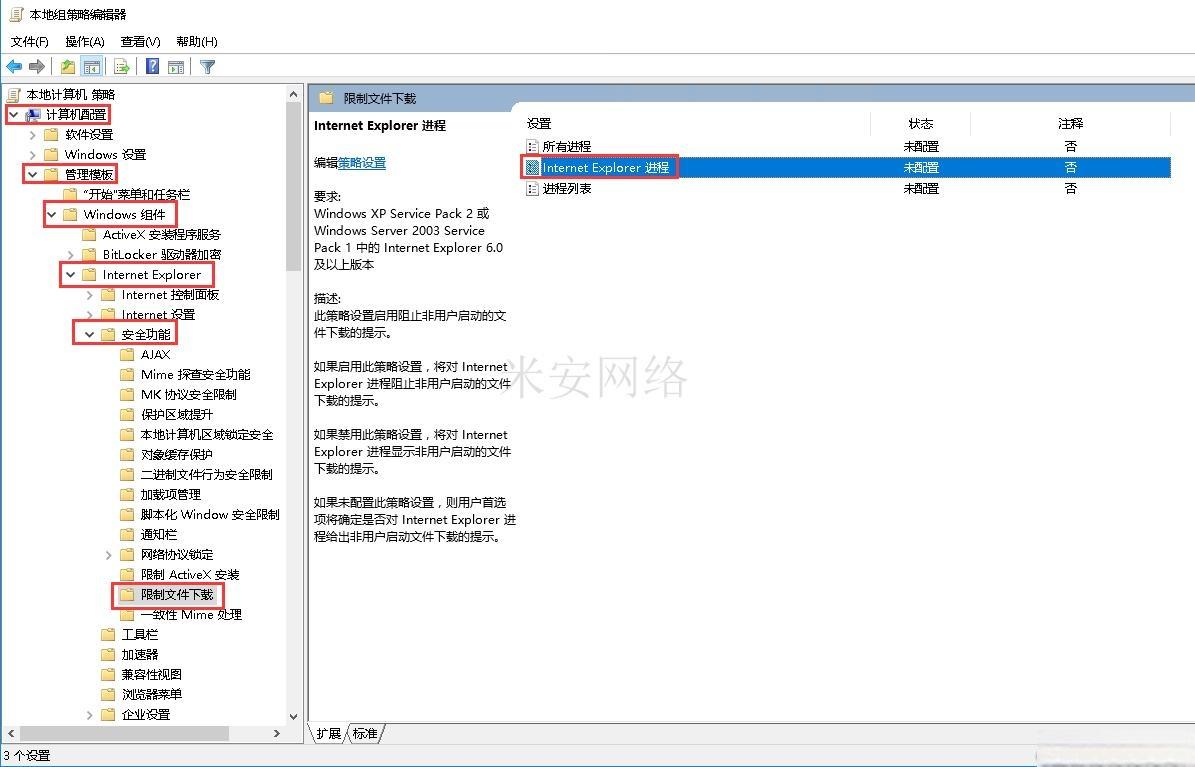This screenshot has width=1195, height=767.
Task: Switch to the 扩展 tab
Action: click(328, 733)
